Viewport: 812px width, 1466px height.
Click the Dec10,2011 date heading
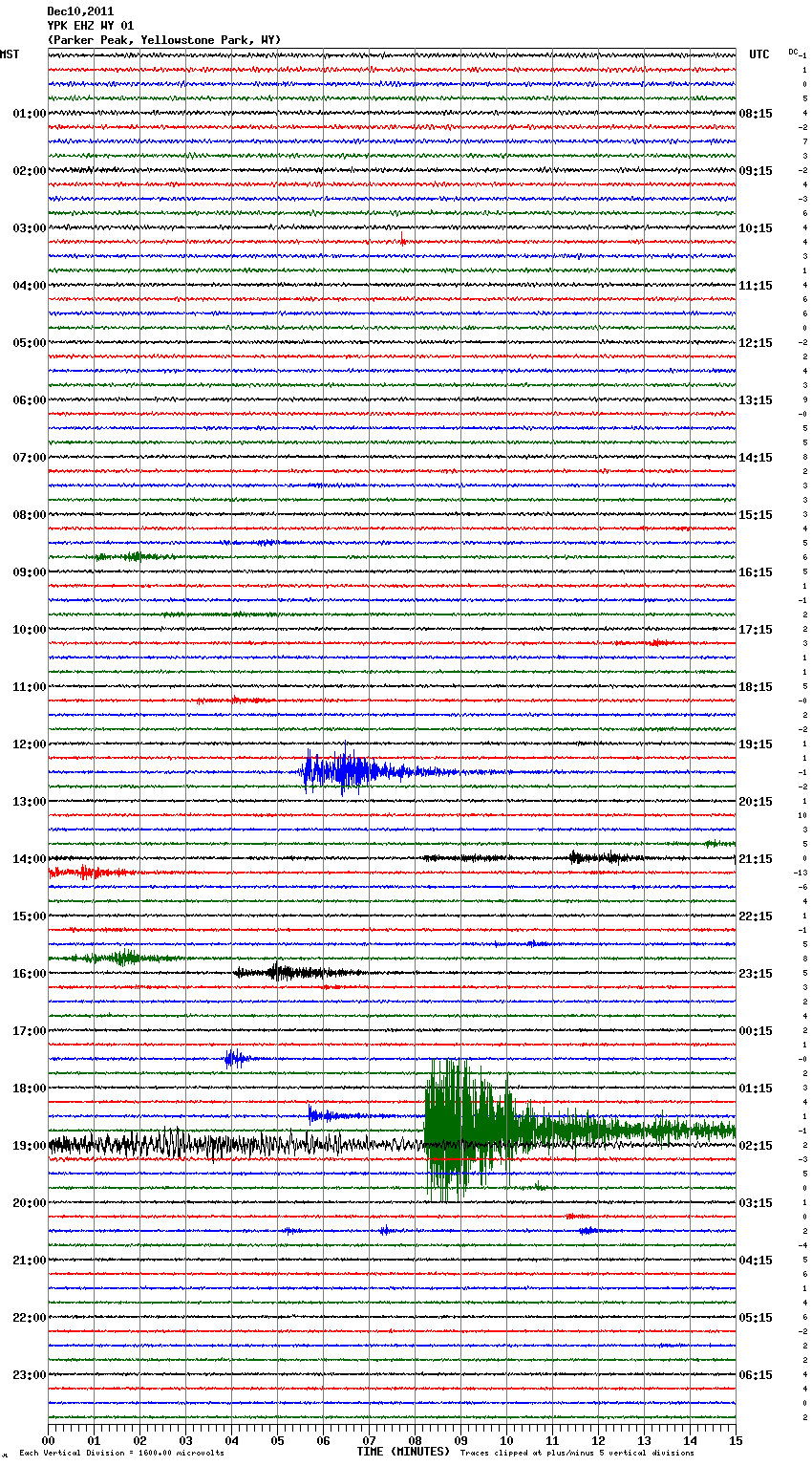(80, 11)
